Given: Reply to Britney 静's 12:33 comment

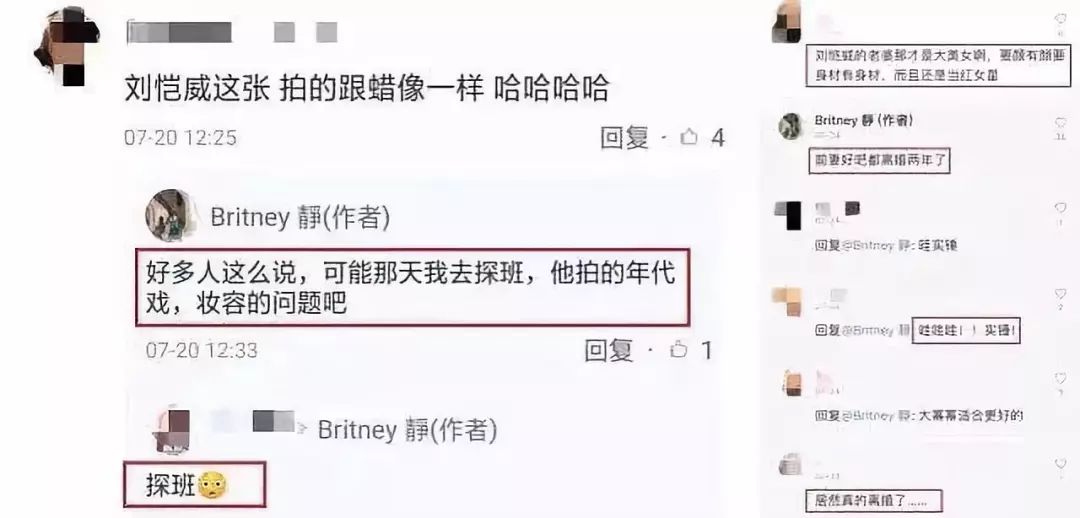Looking at the screenshot, I should pyautogui.click(x=608, y=351).
